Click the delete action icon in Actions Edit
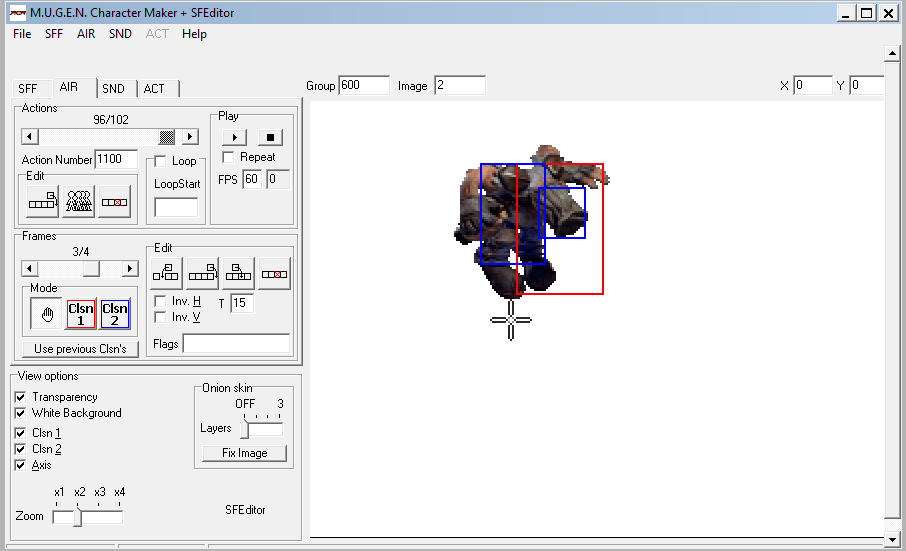This screenshot has width=906, height=551. point(114,201)
